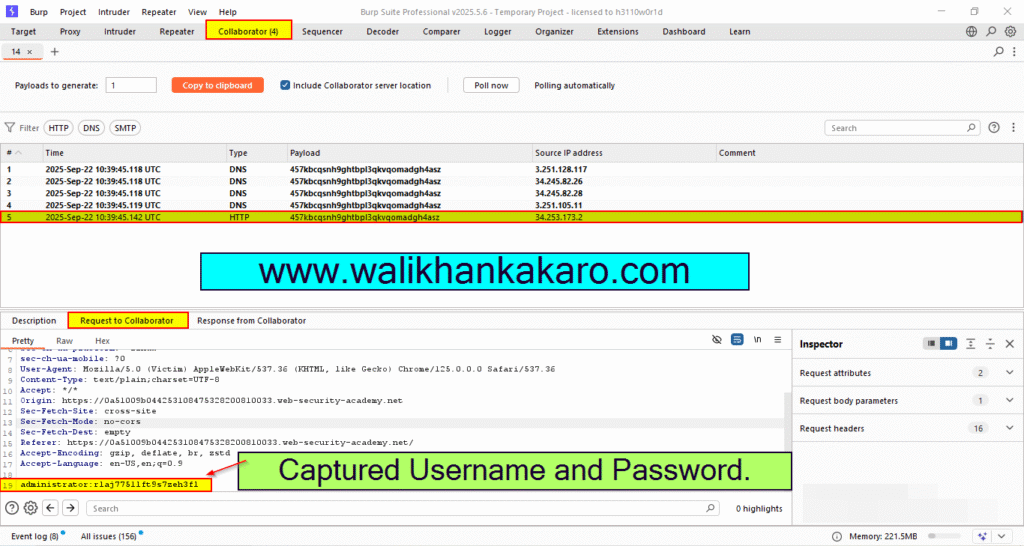The width and height of the screenshot is (1024, 546).
Task: Toggle Include Collaborator server location checkbox
Action: (285, 85)
